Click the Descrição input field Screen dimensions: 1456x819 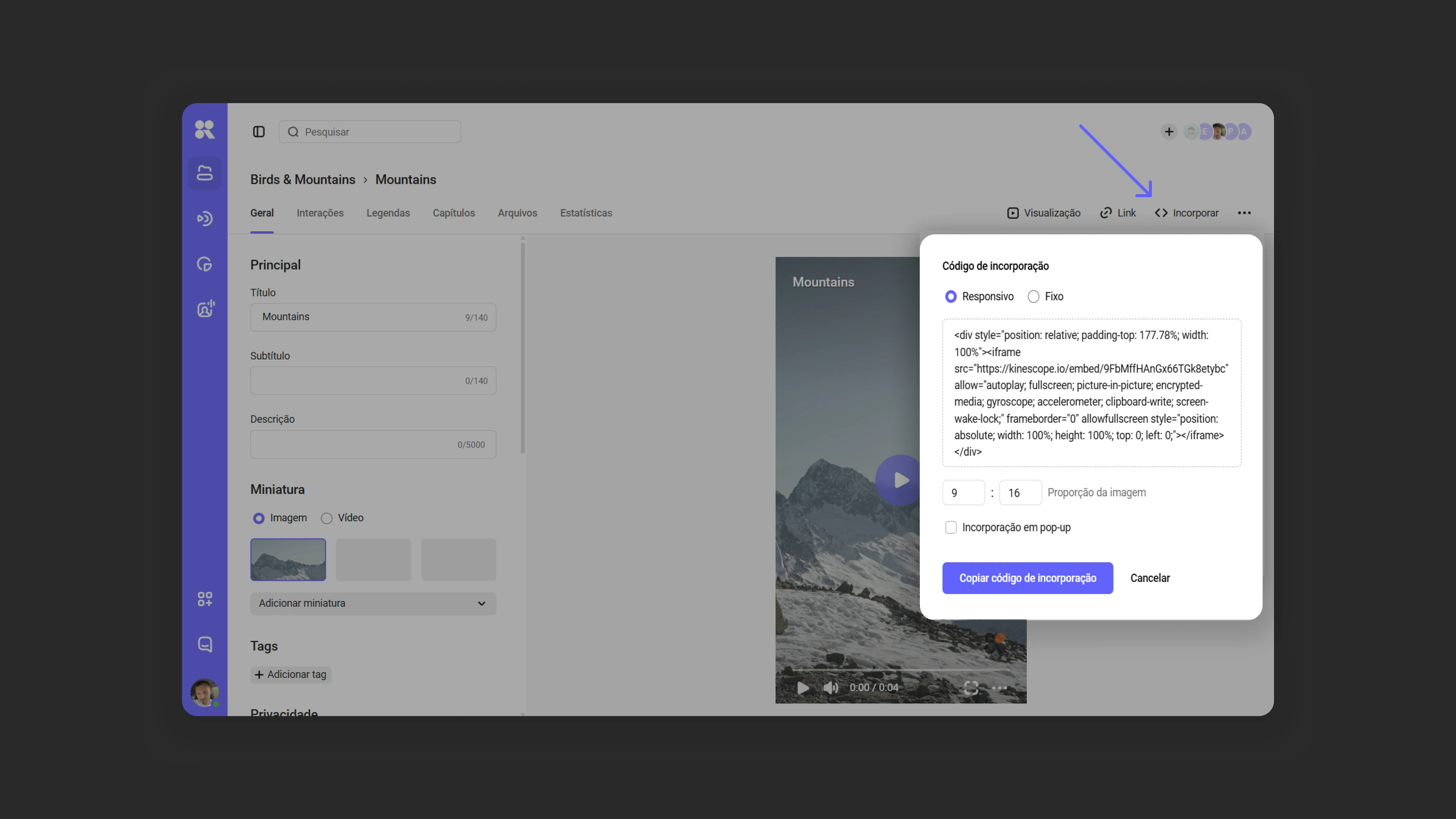(373, 444)
